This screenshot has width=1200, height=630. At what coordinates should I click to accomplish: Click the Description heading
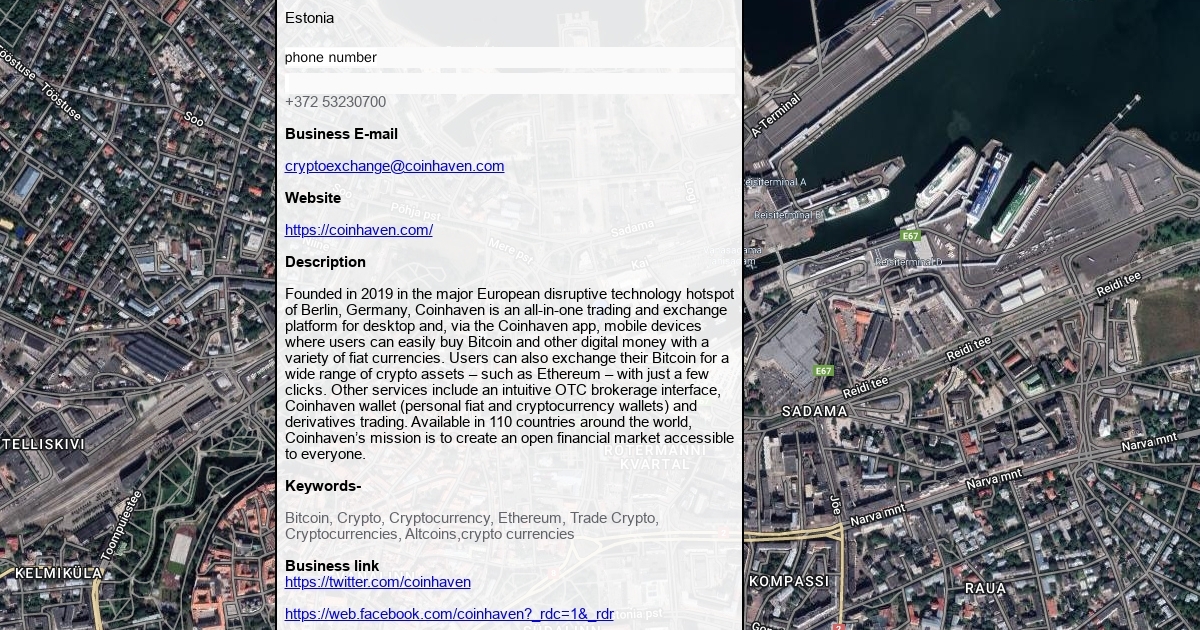pos(325,262)
